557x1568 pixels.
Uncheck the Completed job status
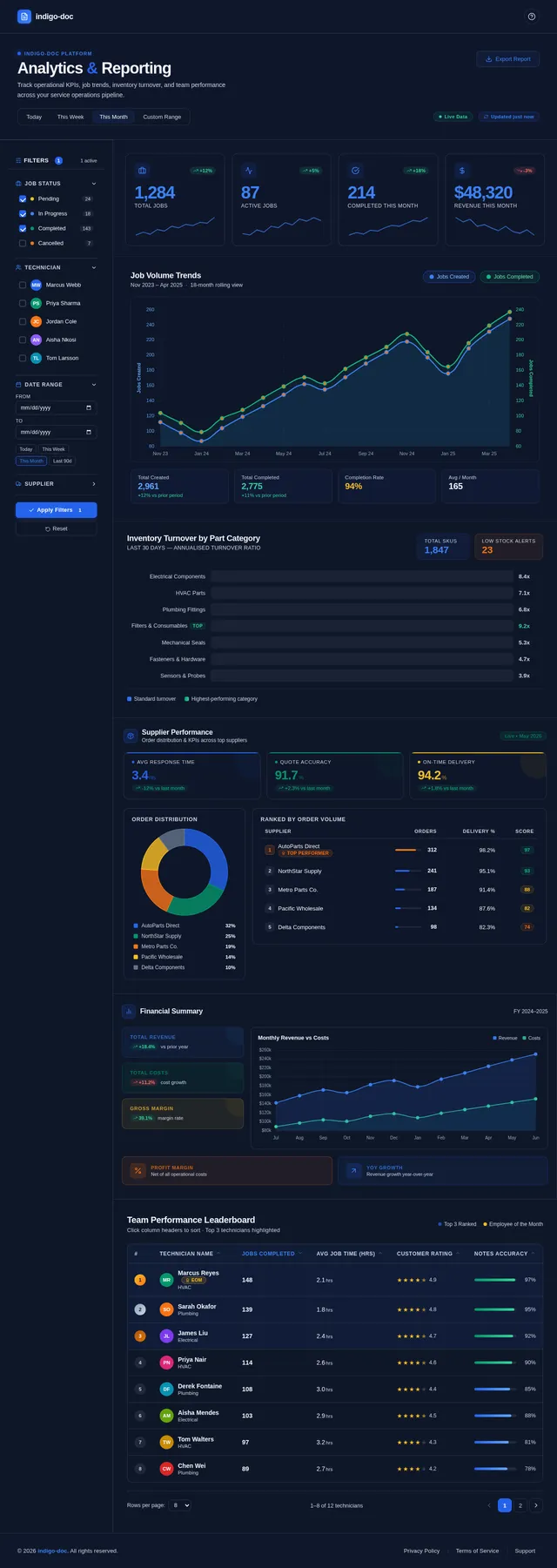23,228
